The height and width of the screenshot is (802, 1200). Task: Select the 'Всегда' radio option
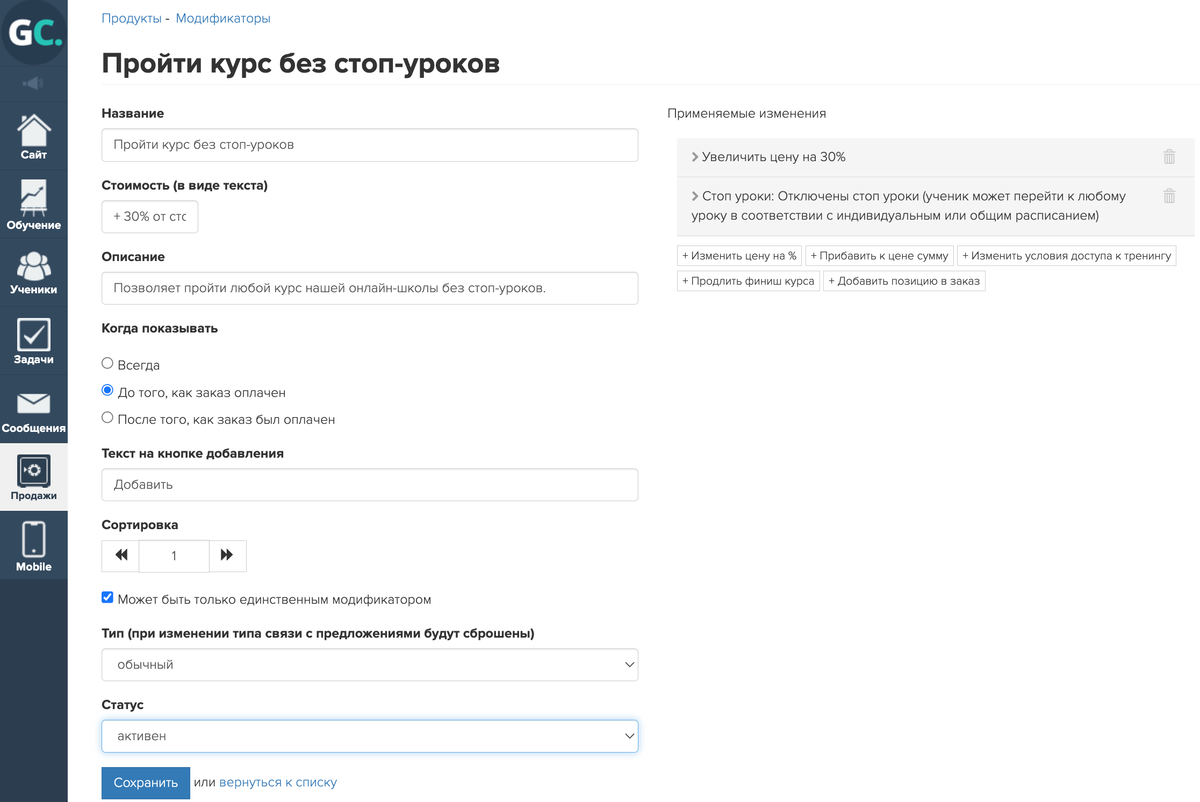coord(108,364)
